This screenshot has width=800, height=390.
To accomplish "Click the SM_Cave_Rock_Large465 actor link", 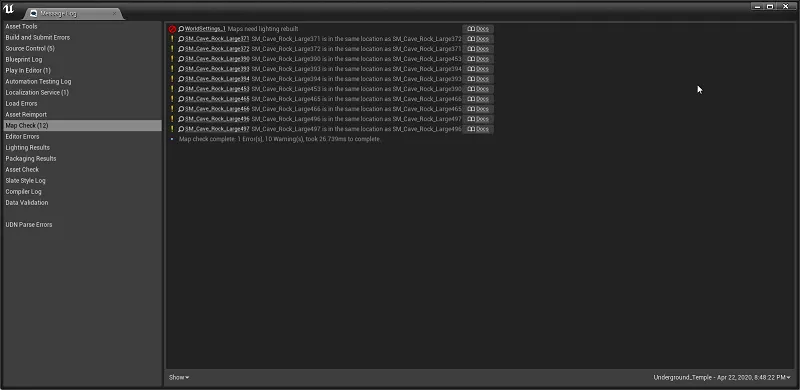I will point(217,99).
